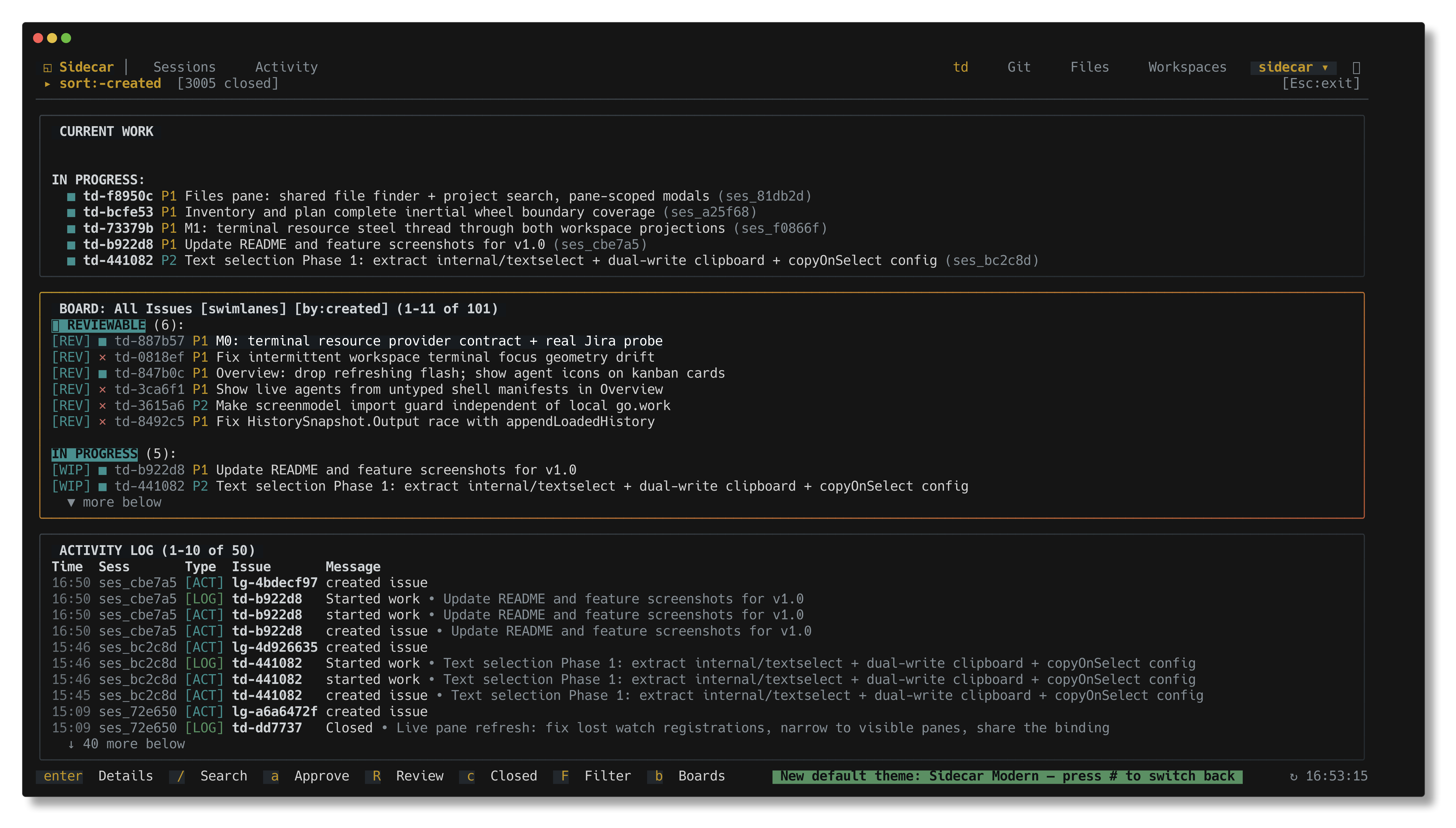Viewport: 1456px width, 828px height.
Task: Click the sort:-created search field
Action: click(110, 84)
